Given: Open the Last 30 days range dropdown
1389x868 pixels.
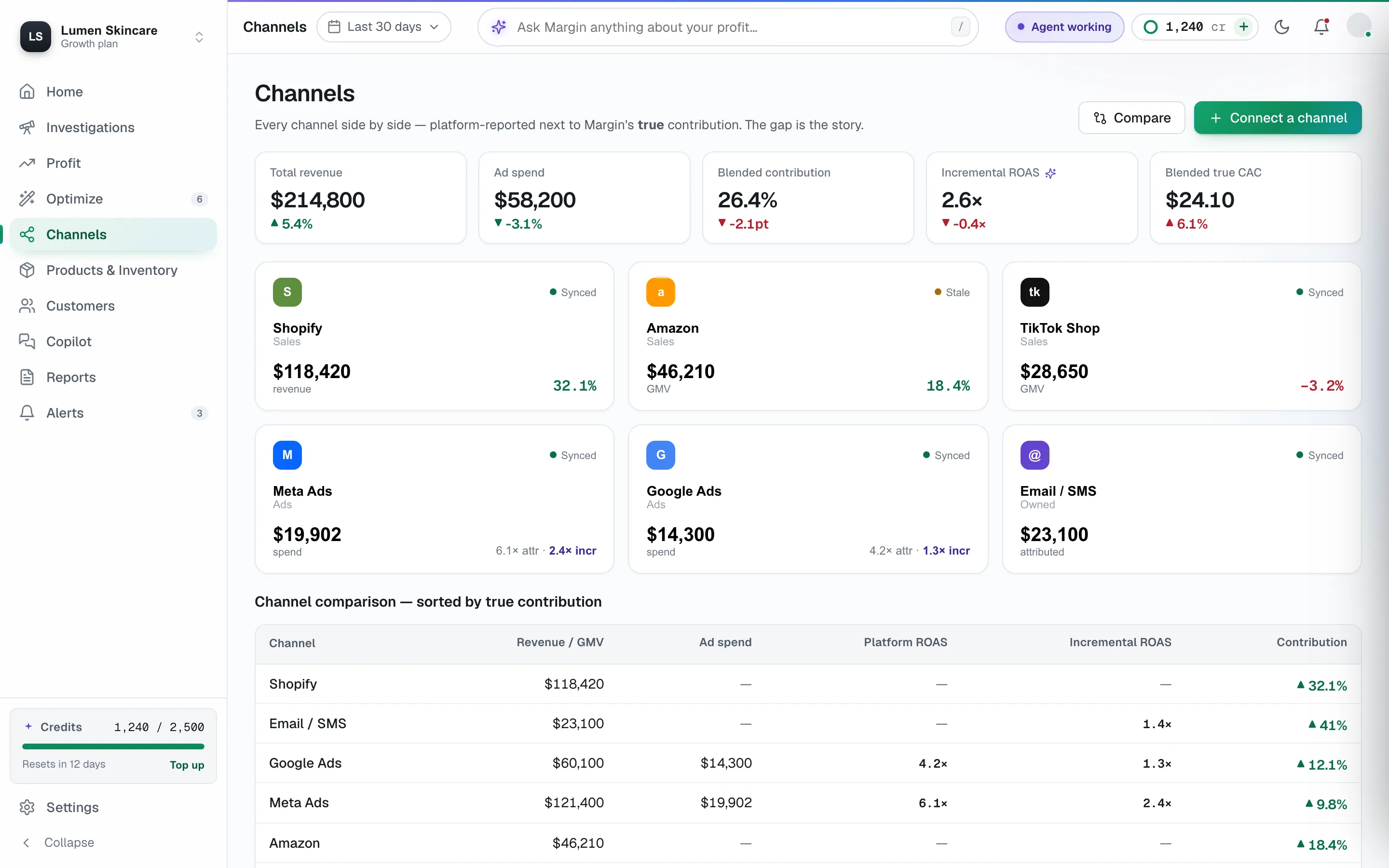Looking at the screenshot, I should (384, 27).
